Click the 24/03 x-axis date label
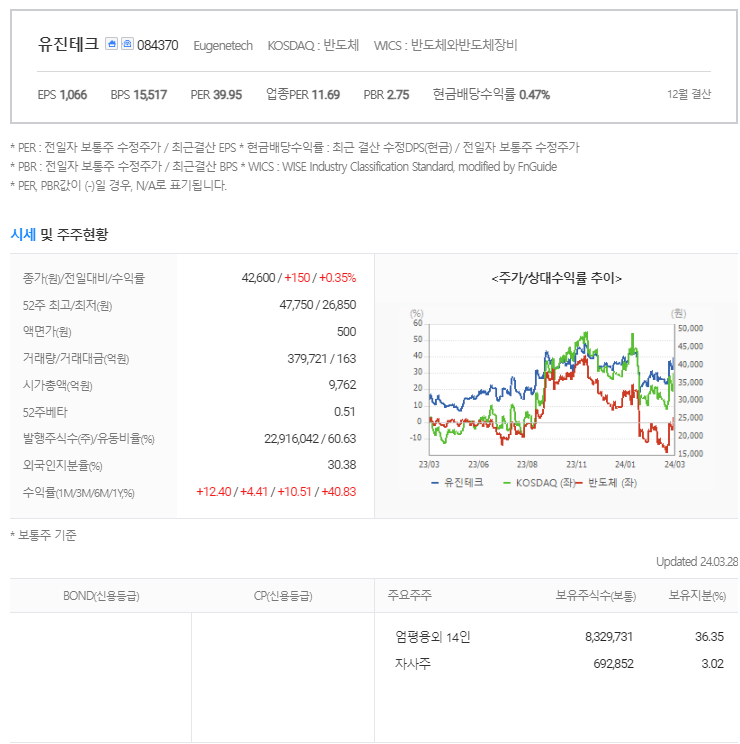 point(674,465)
